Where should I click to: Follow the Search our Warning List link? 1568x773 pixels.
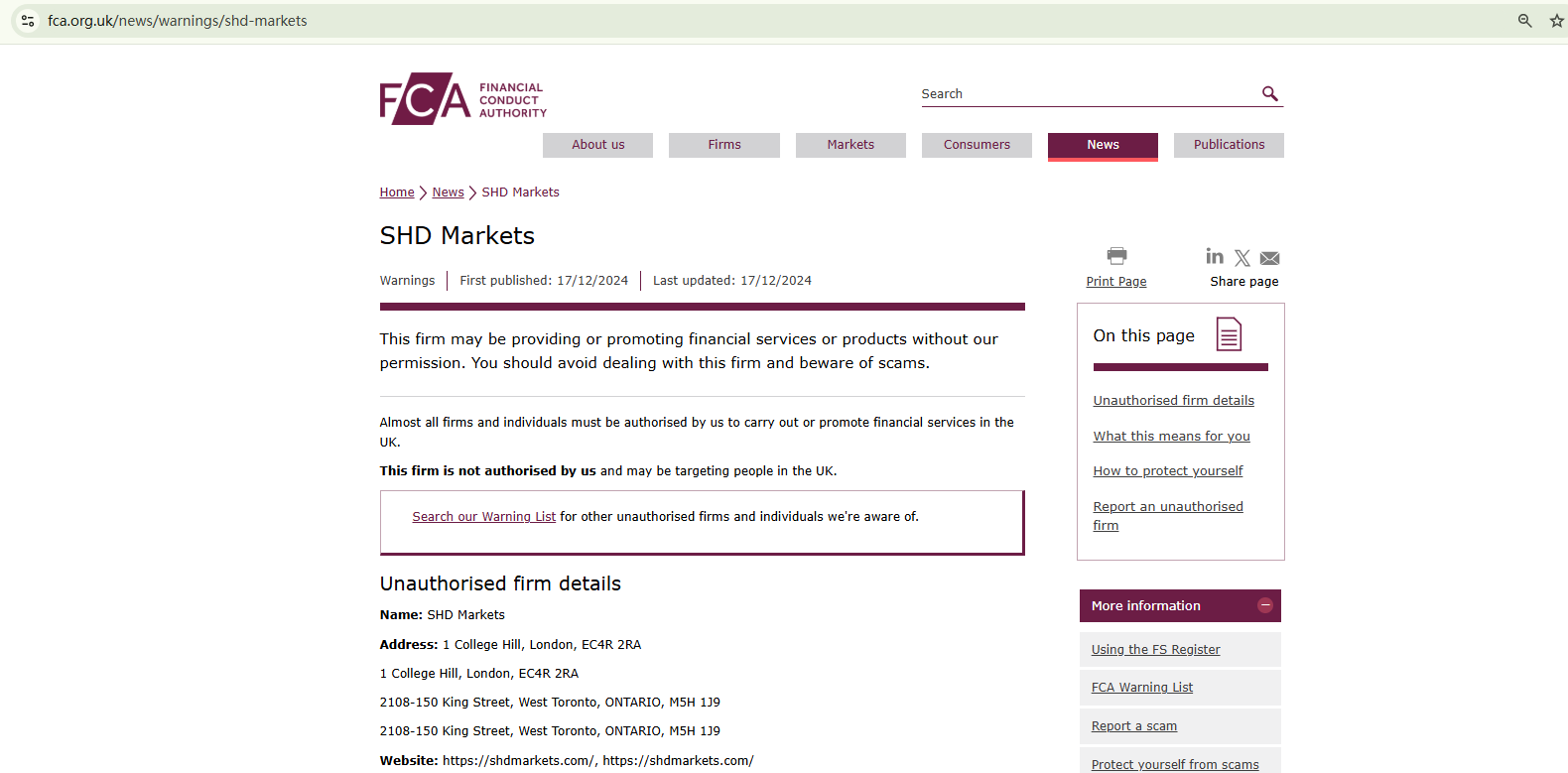pos(483,517)
